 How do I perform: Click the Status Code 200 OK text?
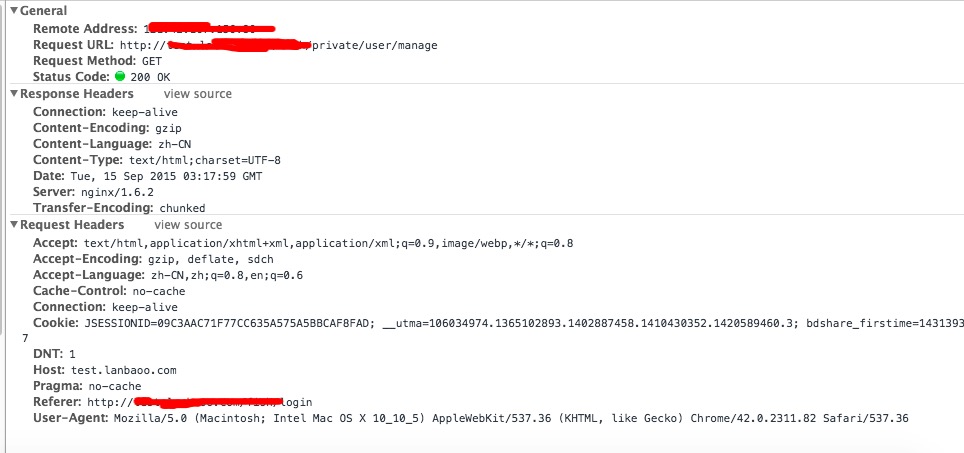(150, 77)
